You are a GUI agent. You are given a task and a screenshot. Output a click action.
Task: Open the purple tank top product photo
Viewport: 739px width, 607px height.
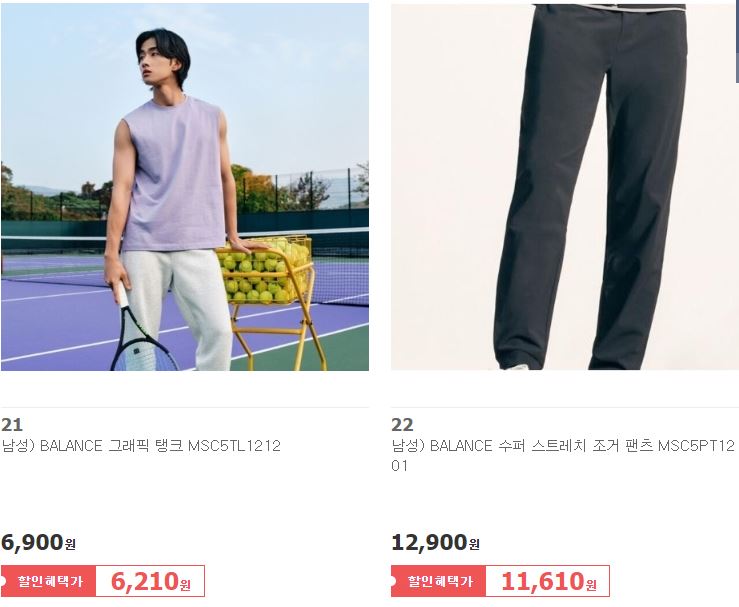click(x=185, y=187)
